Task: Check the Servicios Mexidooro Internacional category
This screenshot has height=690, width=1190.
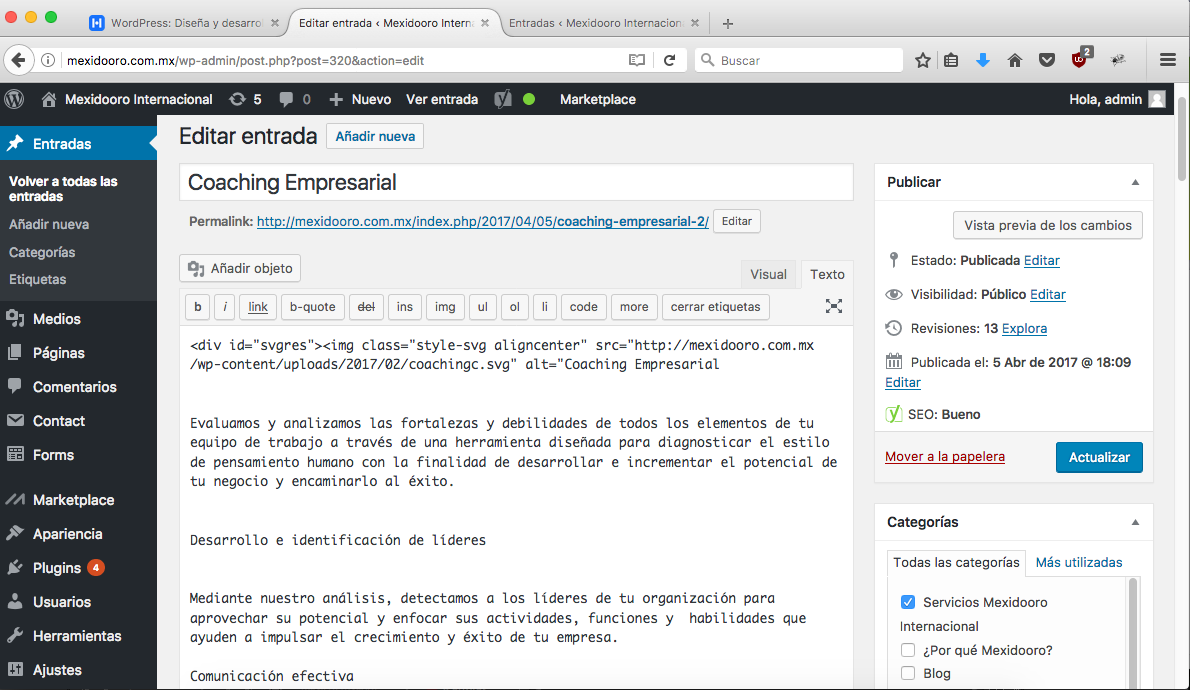Action: tap(908, 602)
